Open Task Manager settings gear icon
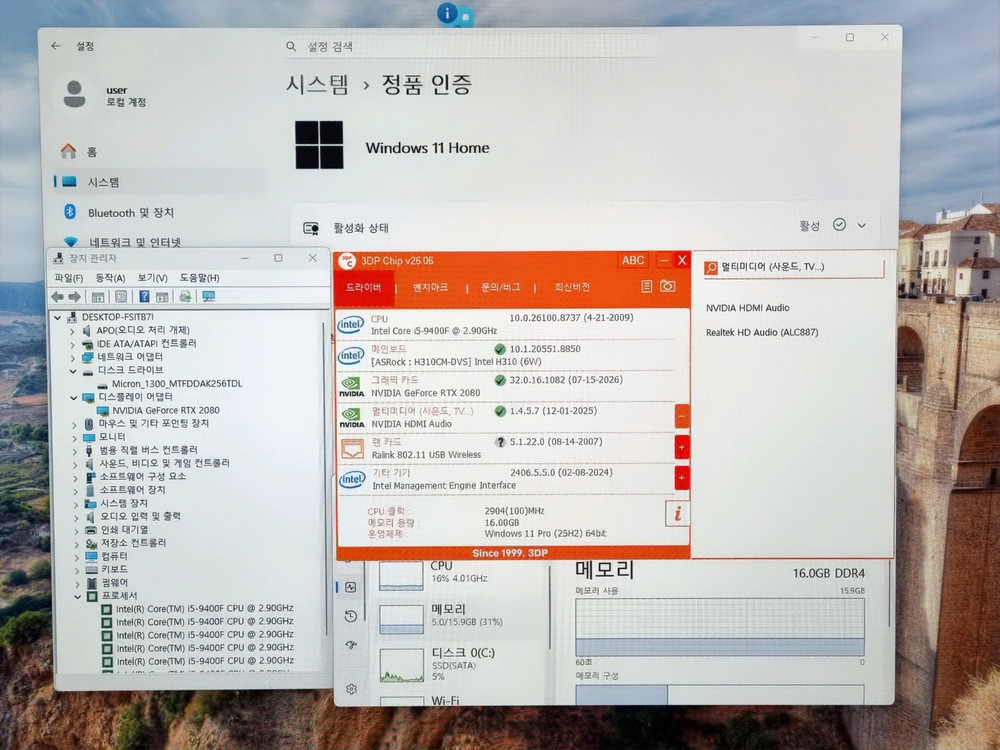The height and width of the screenshot is (750, 1000). [351, 689]
